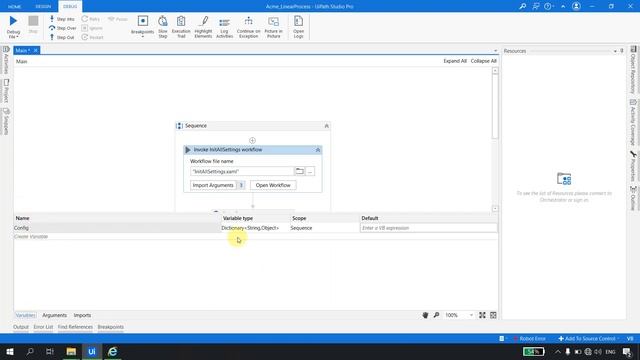This screenshot has width=640, height=360.
Task: Click the Step Over command
Action: pos(62,28)
